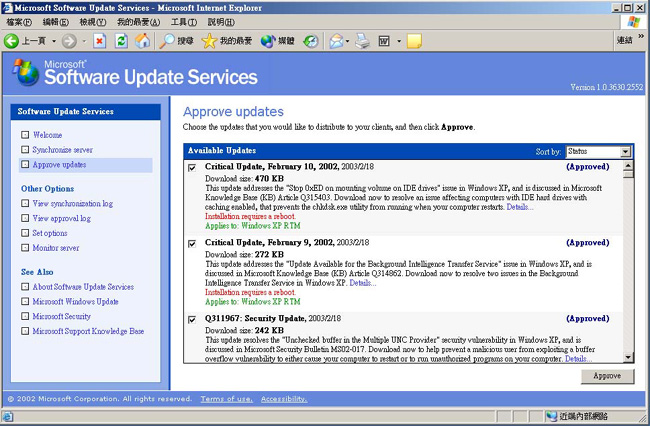Click the Back arrow toolbar icon
The width and height of the screenshot is (650, 426).
coord(11,41)
